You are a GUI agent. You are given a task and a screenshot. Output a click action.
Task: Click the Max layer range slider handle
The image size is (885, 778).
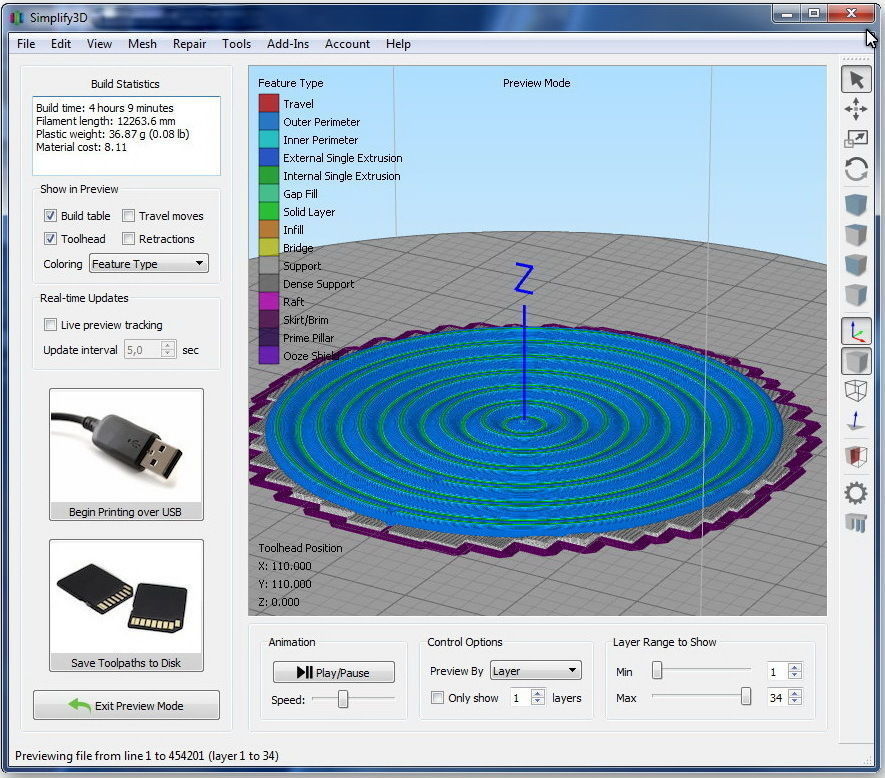pyautogui.click(x=746, y=697)
